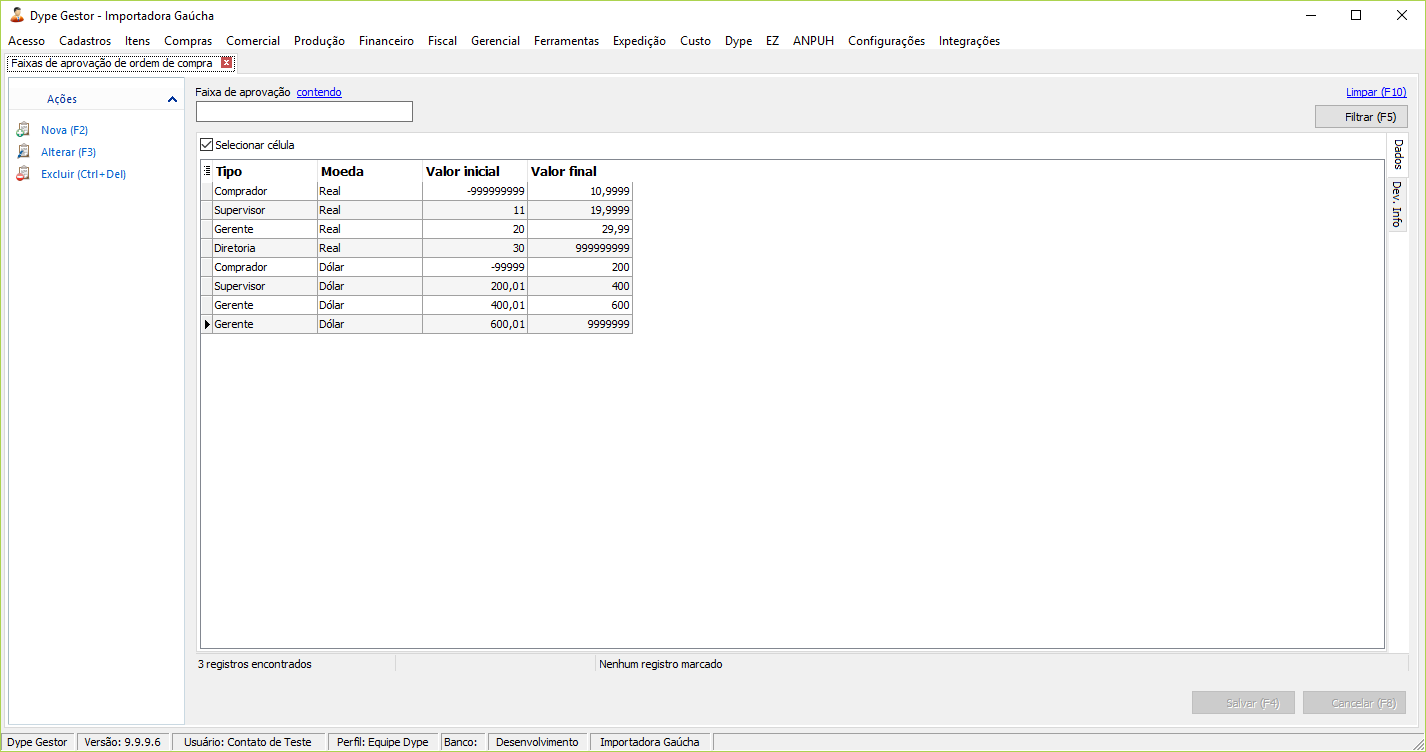Click the Desenvolvimento status bar entry
The height and width of the screenshot is (752, 1426).
[537, 742]
